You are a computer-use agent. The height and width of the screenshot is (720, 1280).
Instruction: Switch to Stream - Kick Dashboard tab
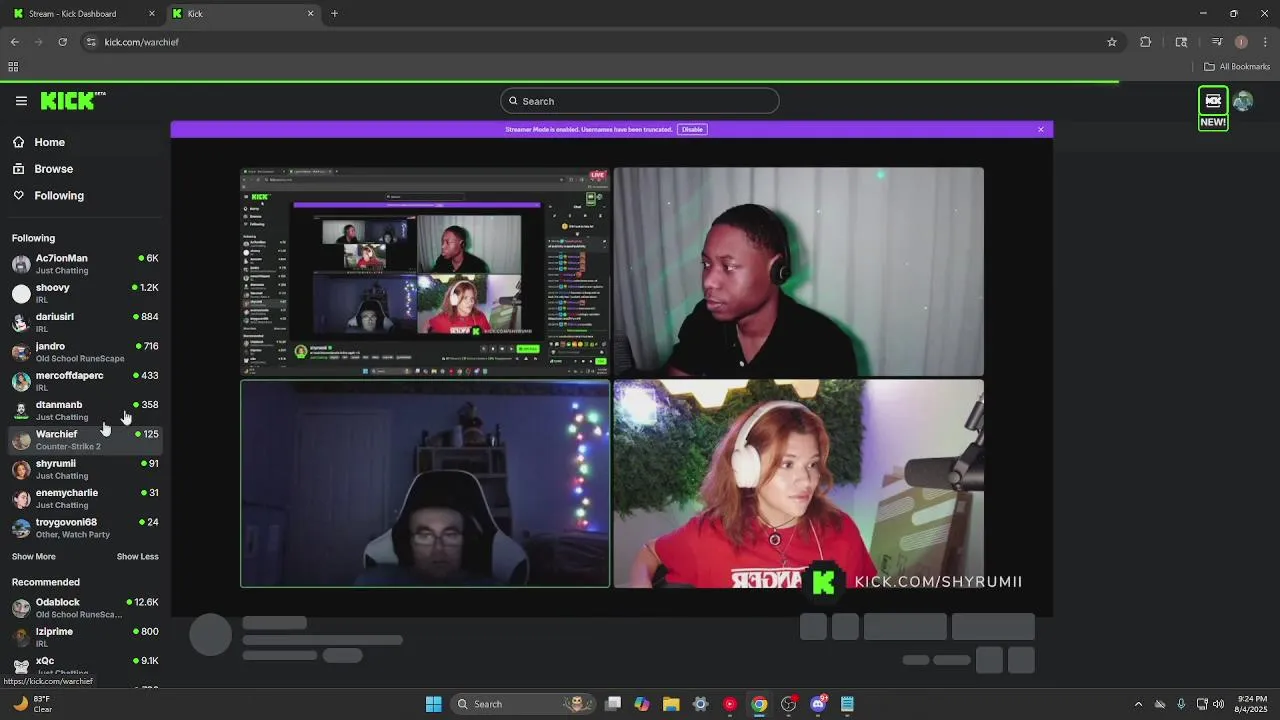tap(82, 14)
